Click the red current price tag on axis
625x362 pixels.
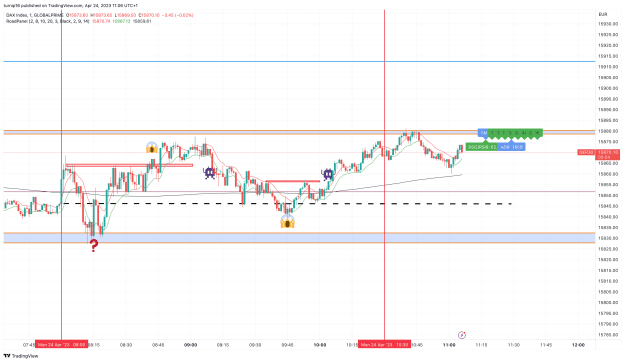point(608,155)
